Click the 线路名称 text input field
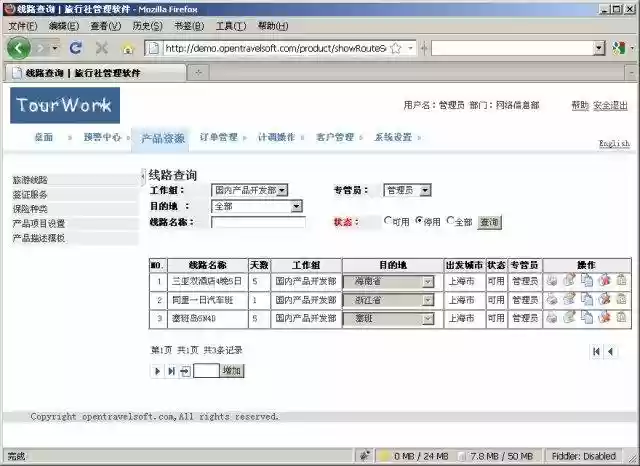The image size is (640, 466). click(x=258, y=223)
